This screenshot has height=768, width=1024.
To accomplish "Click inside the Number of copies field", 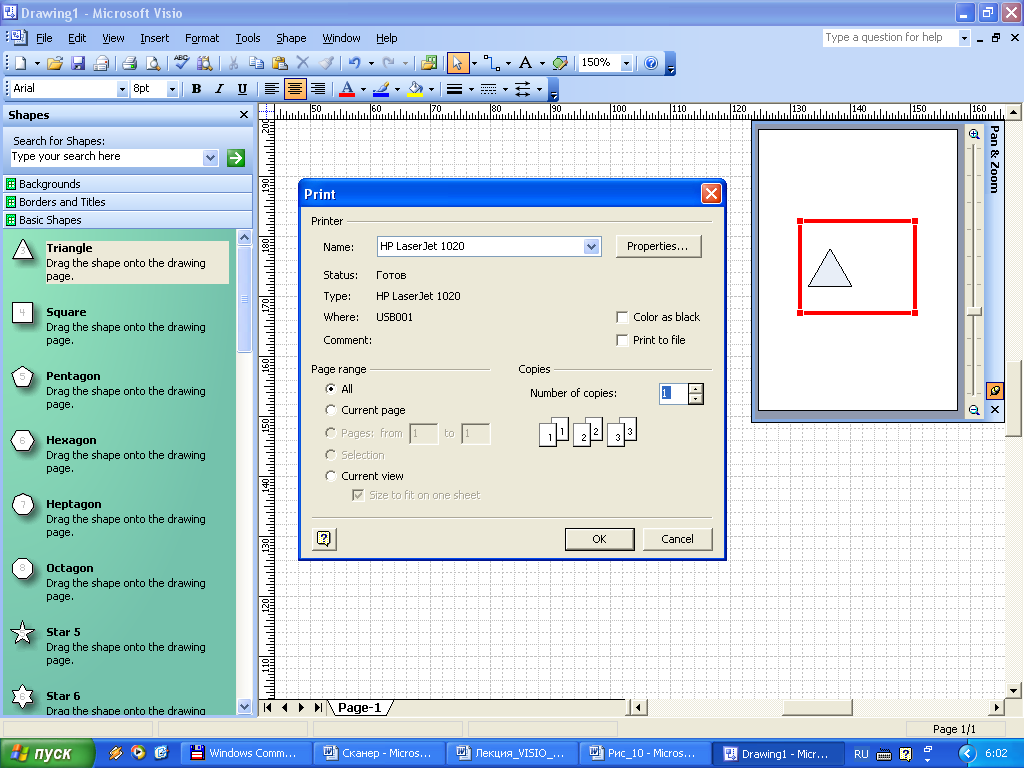I will tap(672, 394).
